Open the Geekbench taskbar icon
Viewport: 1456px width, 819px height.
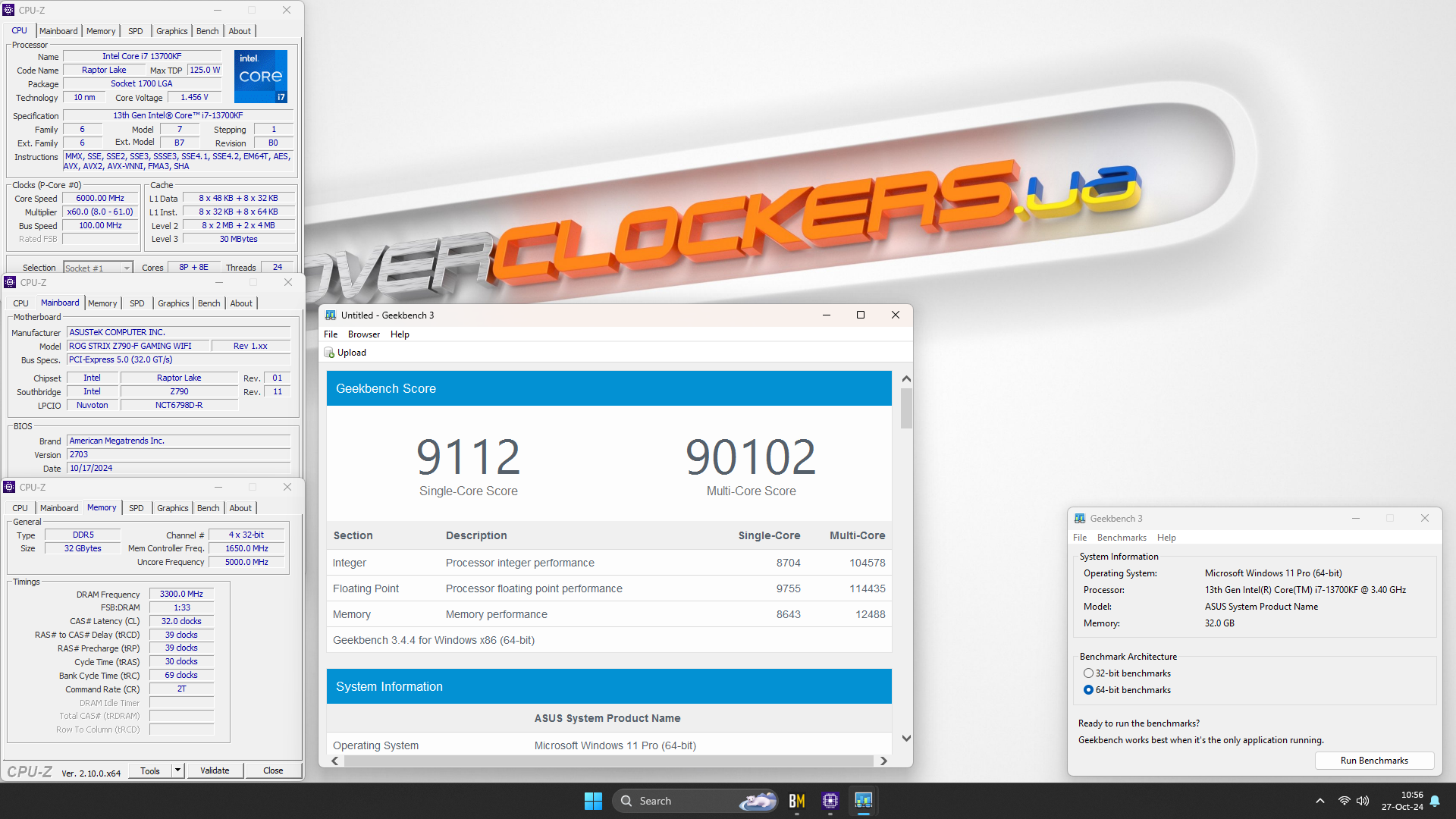(x=863, y=801)
